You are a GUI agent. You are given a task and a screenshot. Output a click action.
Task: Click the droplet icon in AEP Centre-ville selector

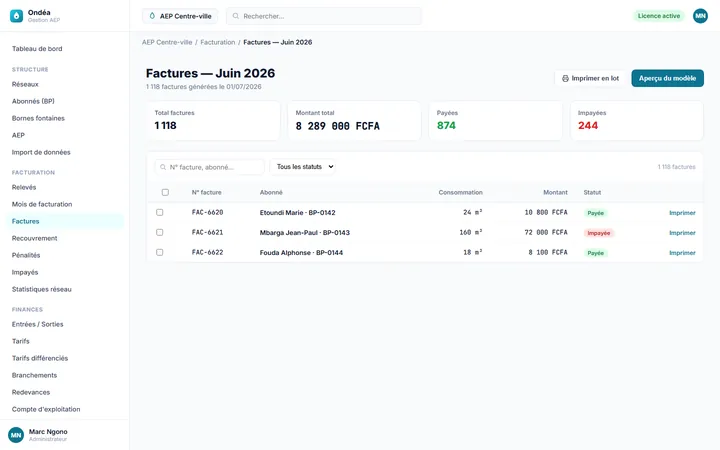152,16
